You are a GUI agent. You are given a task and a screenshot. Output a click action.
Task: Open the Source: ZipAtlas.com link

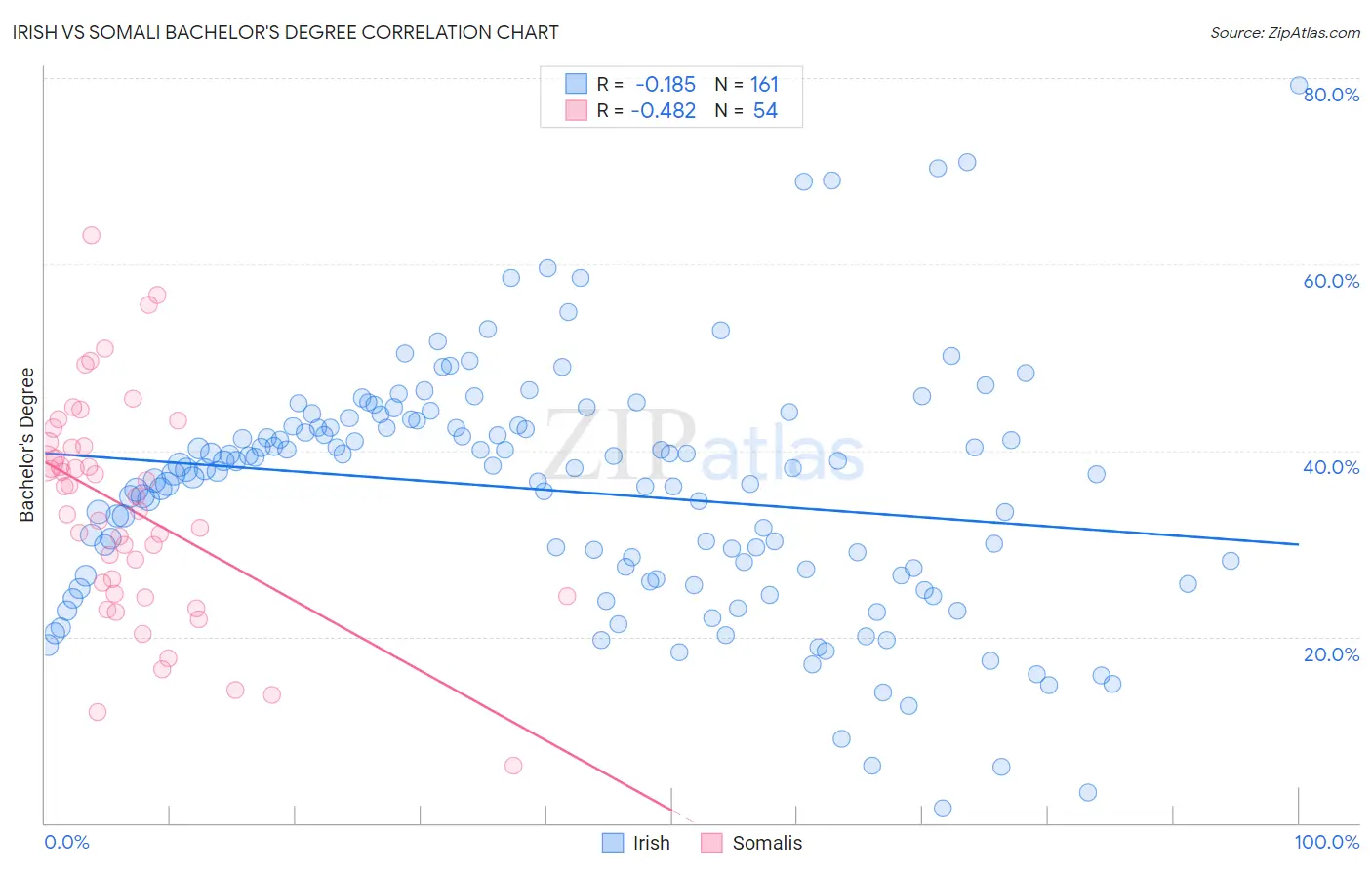tap(1284, 32)
